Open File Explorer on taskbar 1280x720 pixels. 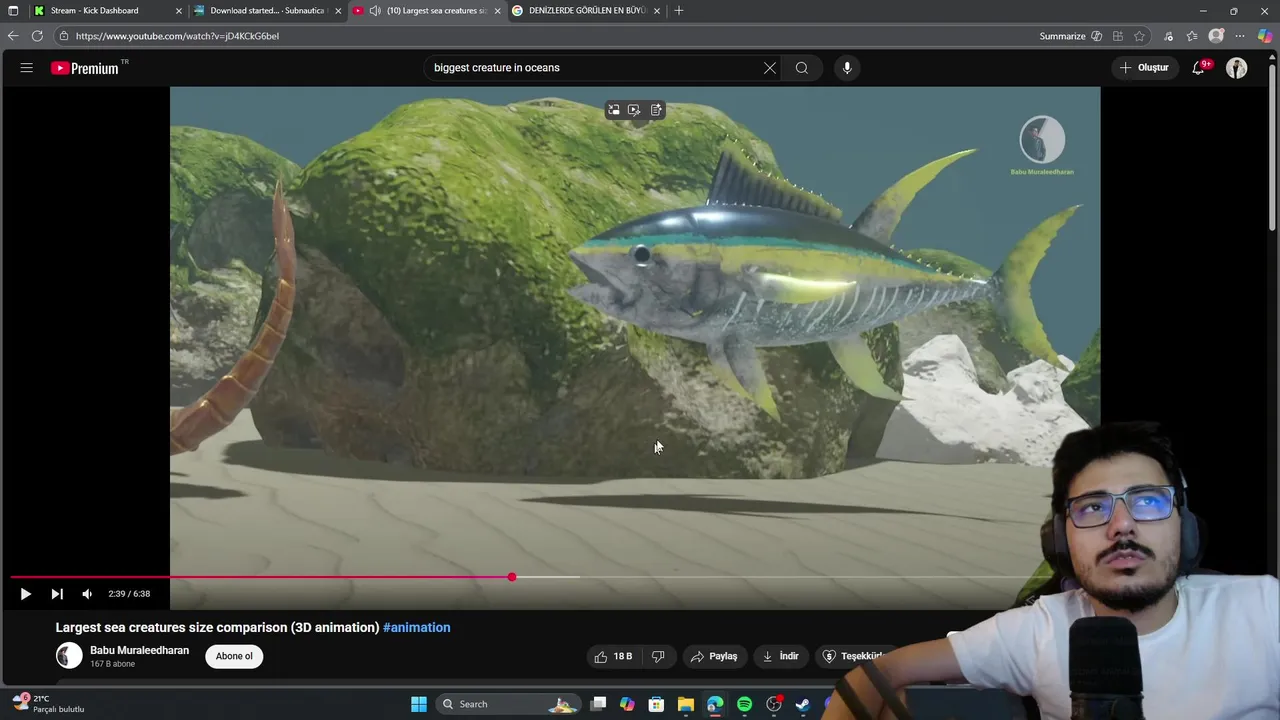click(x=686, y=704)
